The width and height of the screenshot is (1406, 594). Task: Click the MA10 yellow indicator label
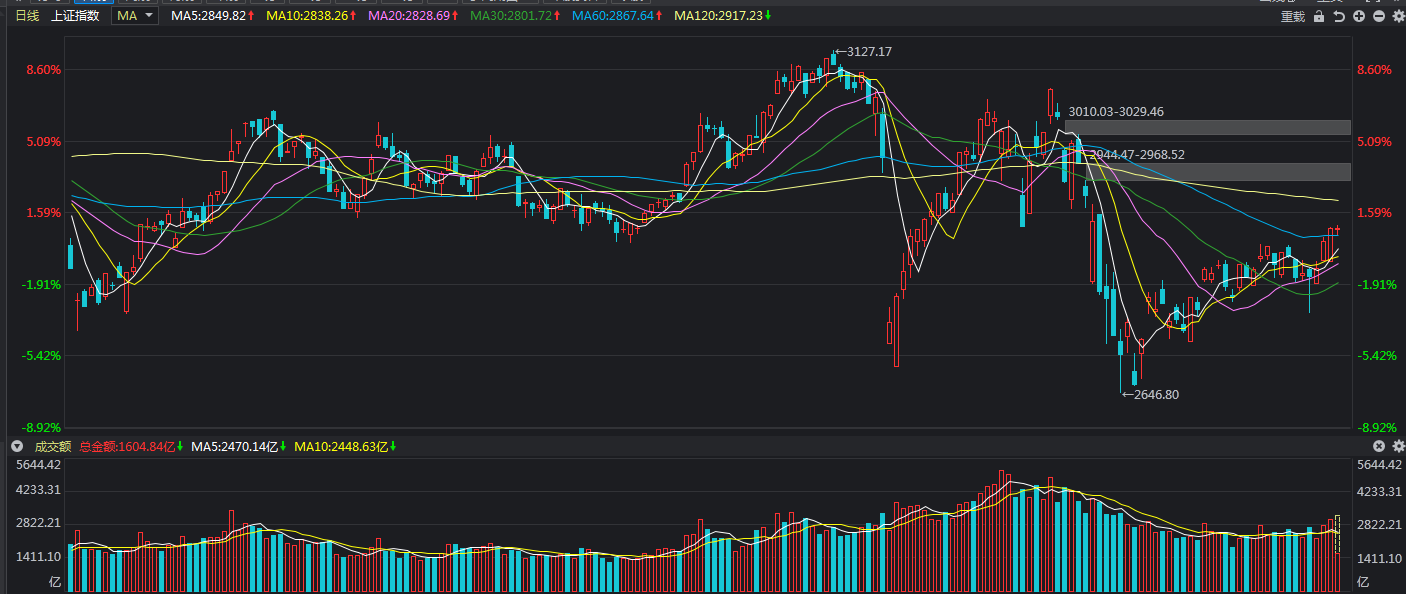pyautogui.click(x=311, y=16)
